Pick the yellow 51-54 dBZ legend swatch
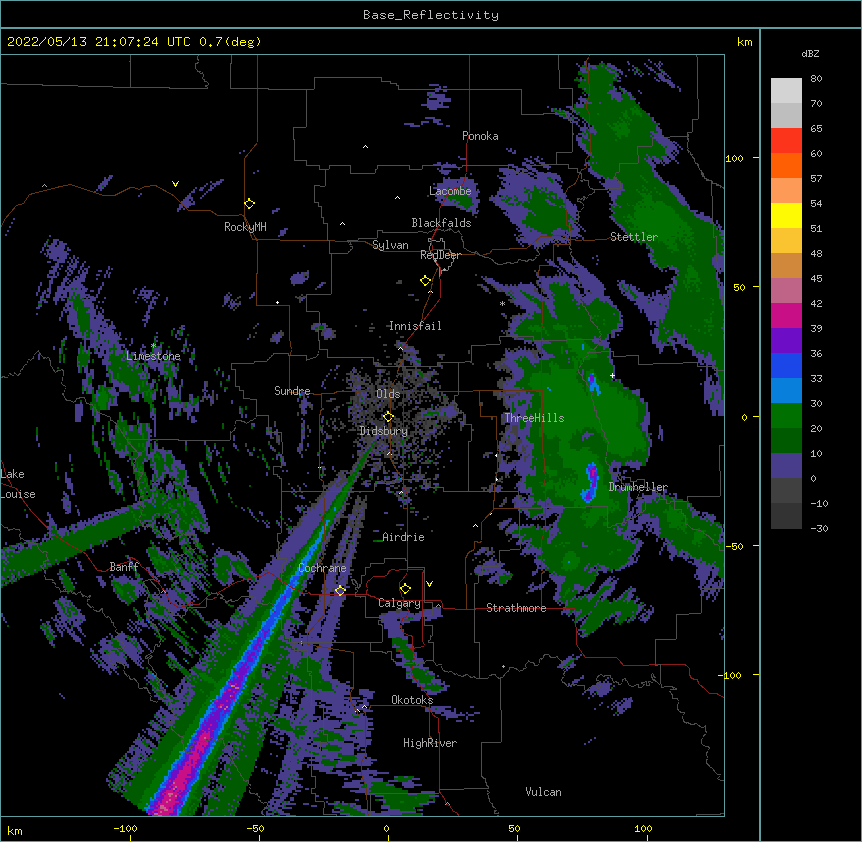This screenshot has height=842, width=862. (x=786, y=215)
